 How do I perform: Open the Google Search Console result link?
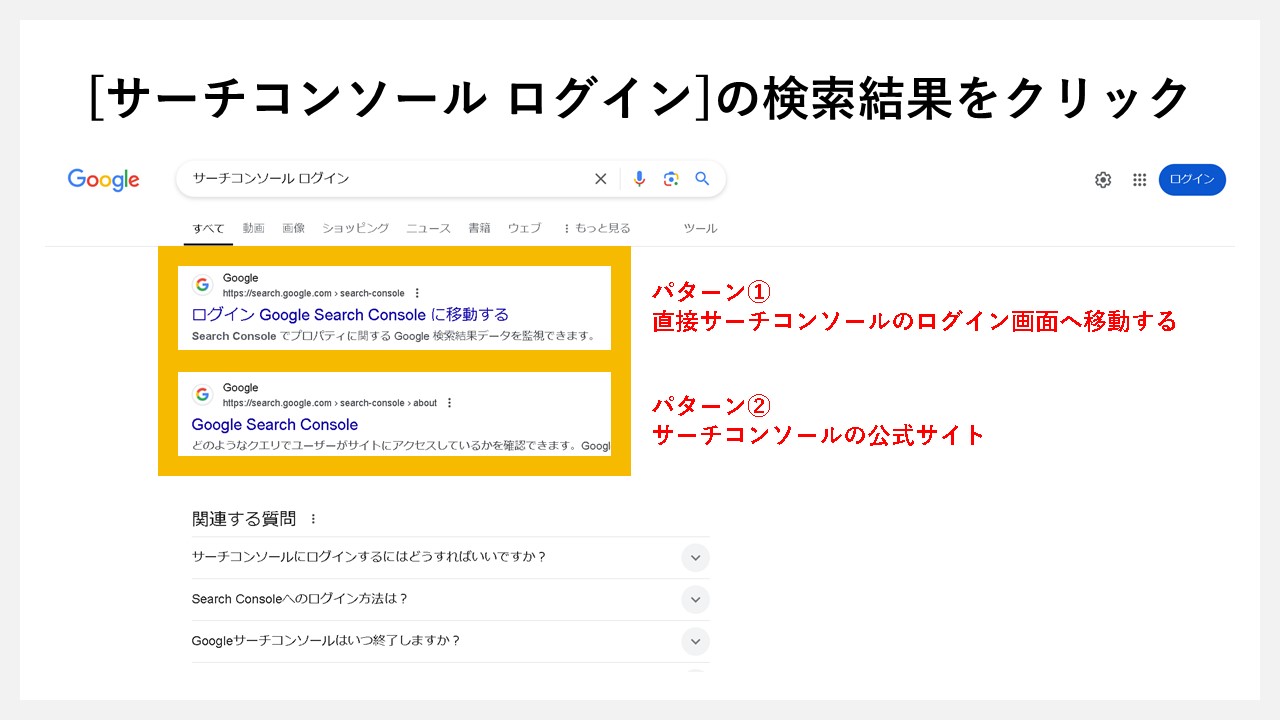(275, 424)
